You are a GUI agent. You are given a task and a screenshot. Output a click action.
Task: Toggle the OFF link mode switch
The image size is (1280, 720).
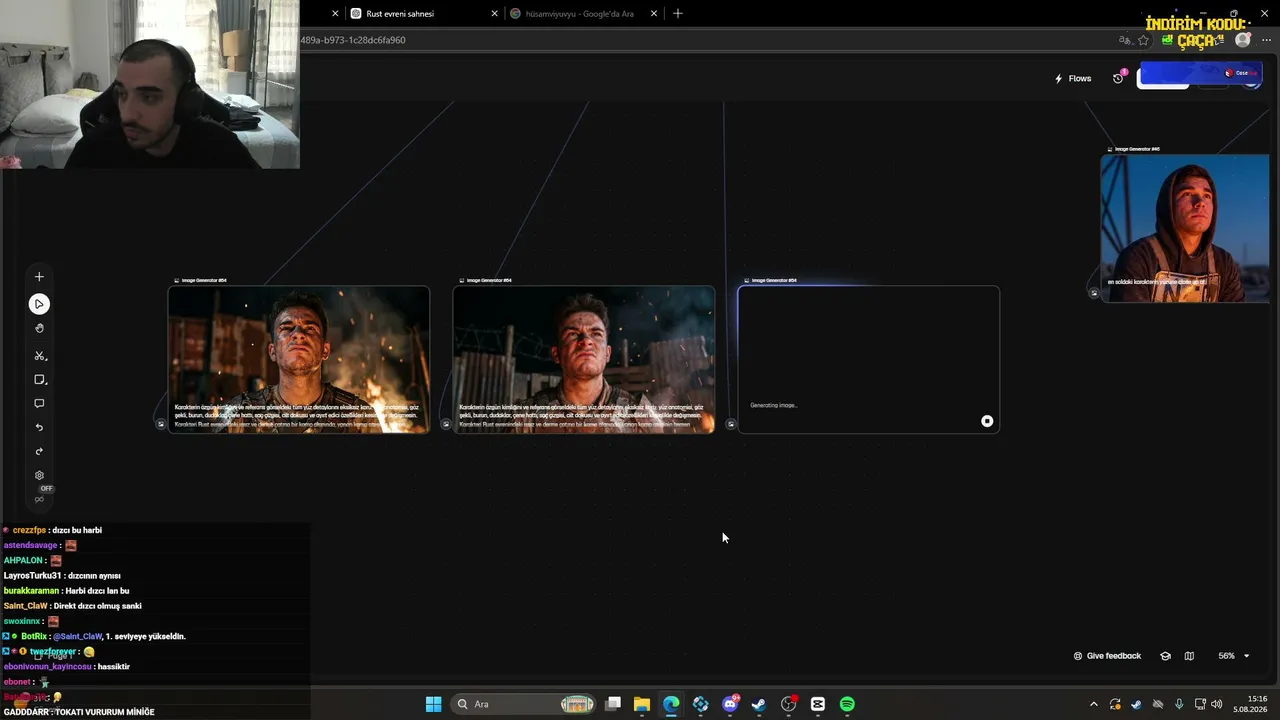41,494
